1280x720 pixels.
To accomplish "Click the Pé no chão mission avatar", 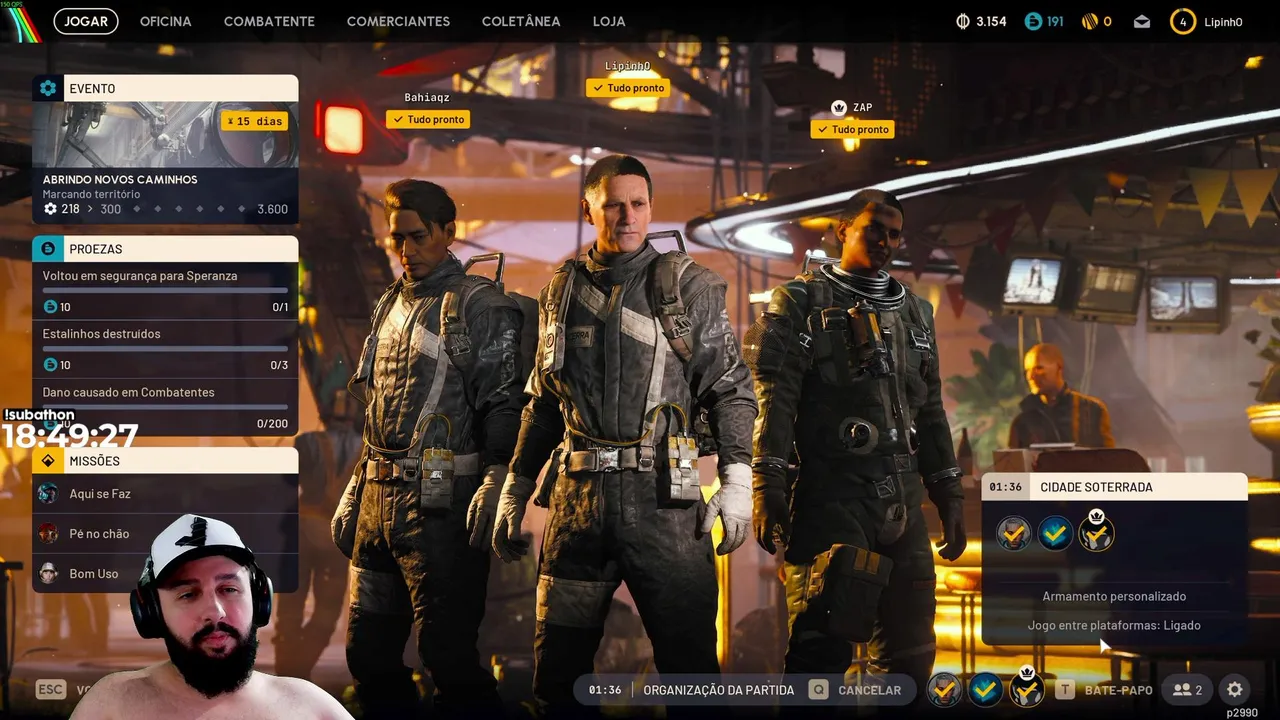I will point(48,534).
